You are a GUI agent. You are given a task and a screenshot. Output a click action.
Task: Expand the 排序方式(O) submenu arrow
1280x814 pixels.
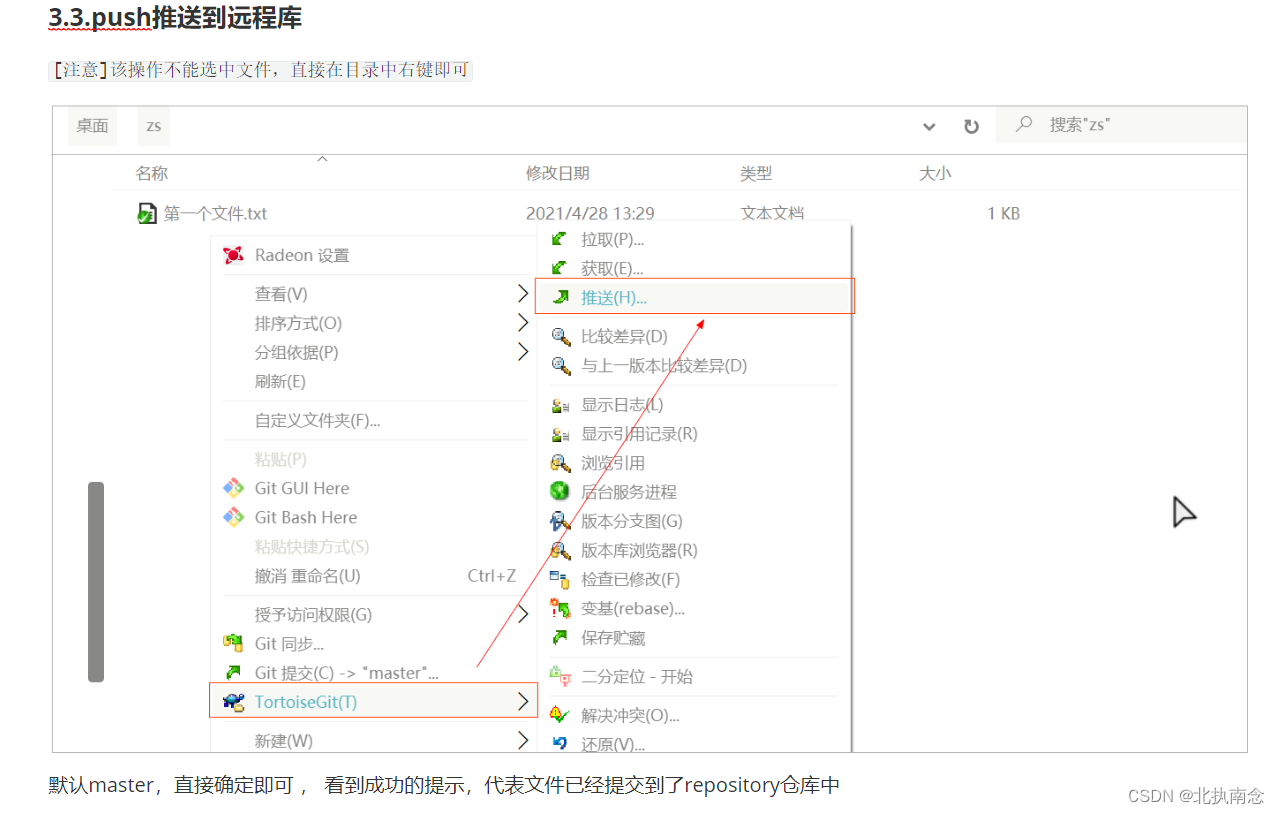522,322
